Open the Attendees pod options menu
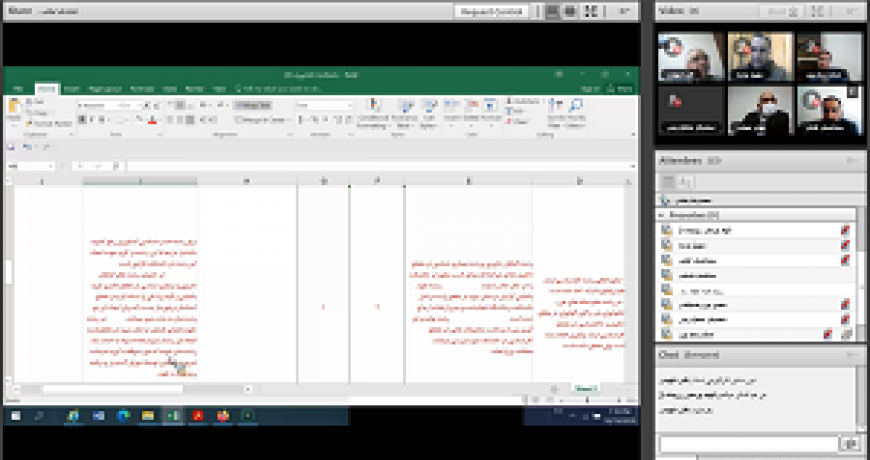870x460 pixels. pyautogui.click(x=852, y=161)
